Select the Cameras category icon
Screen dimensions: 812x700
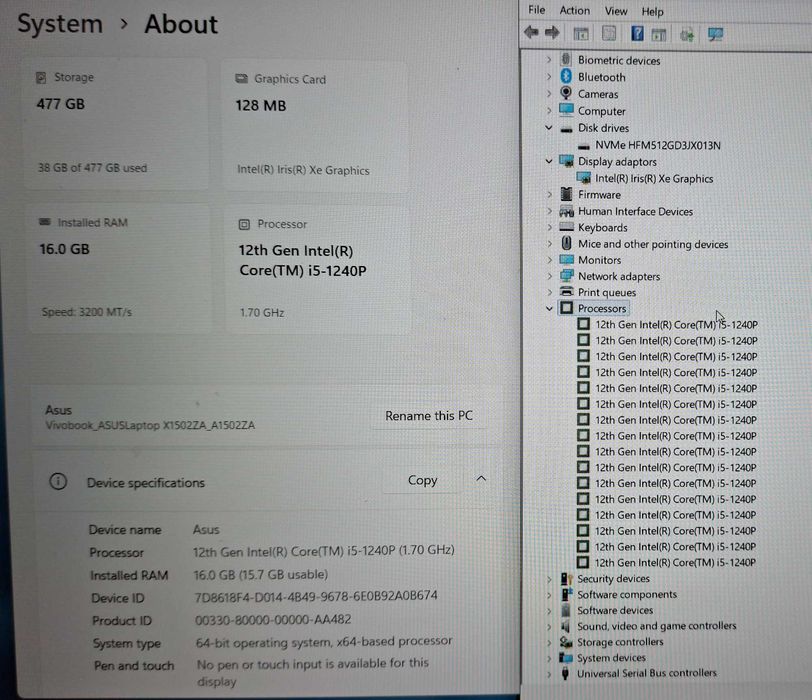566,93
